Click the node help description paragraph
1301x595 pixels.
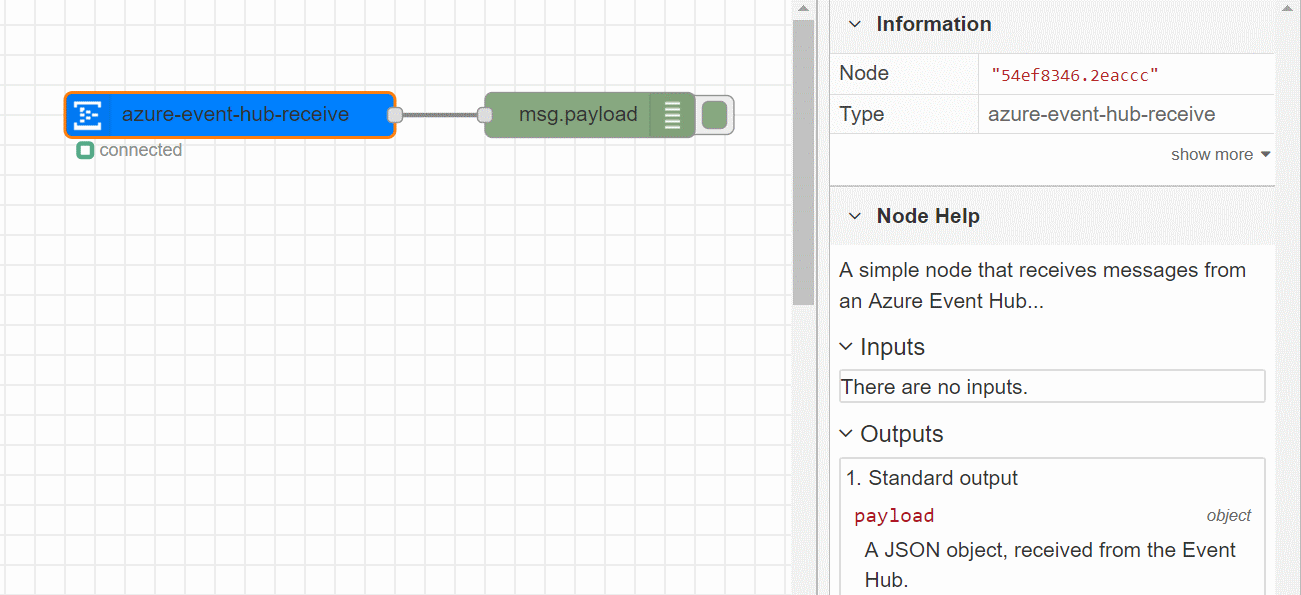(x=1042, y=285)
